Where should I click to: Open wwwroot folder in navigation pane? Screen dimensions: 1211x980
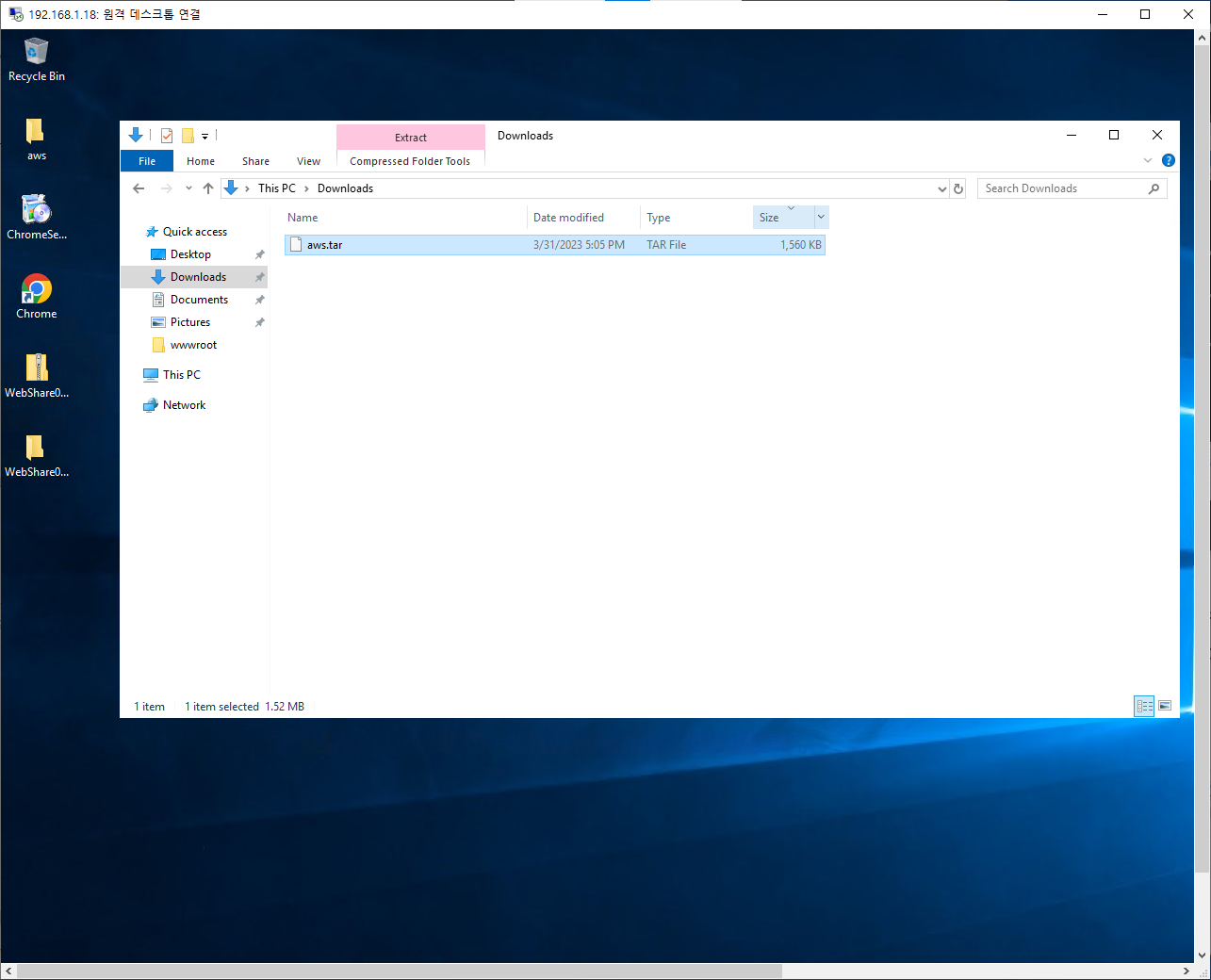pos(193,345)
